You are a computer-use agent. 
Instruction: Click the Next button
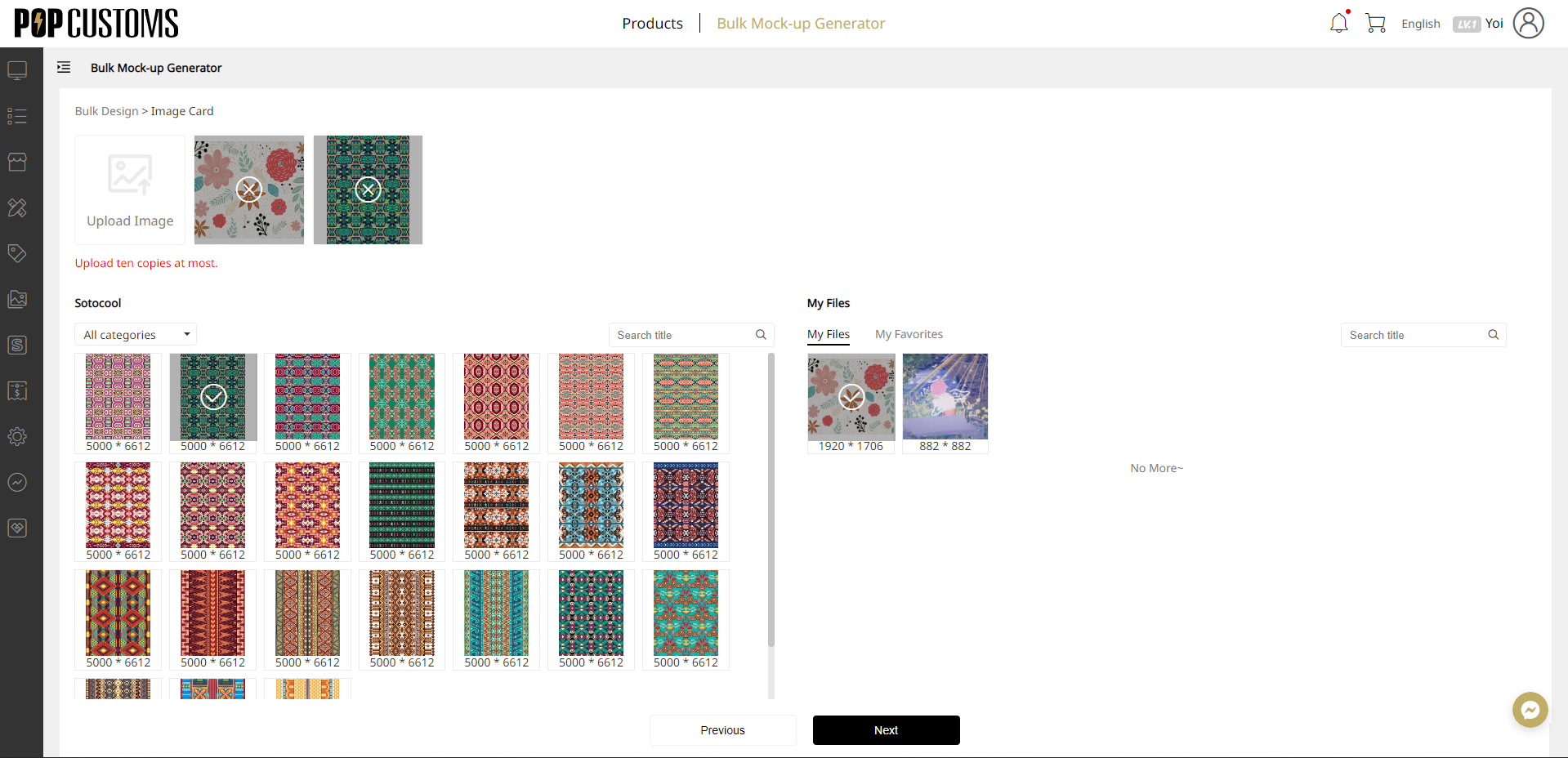coord(886,730)
